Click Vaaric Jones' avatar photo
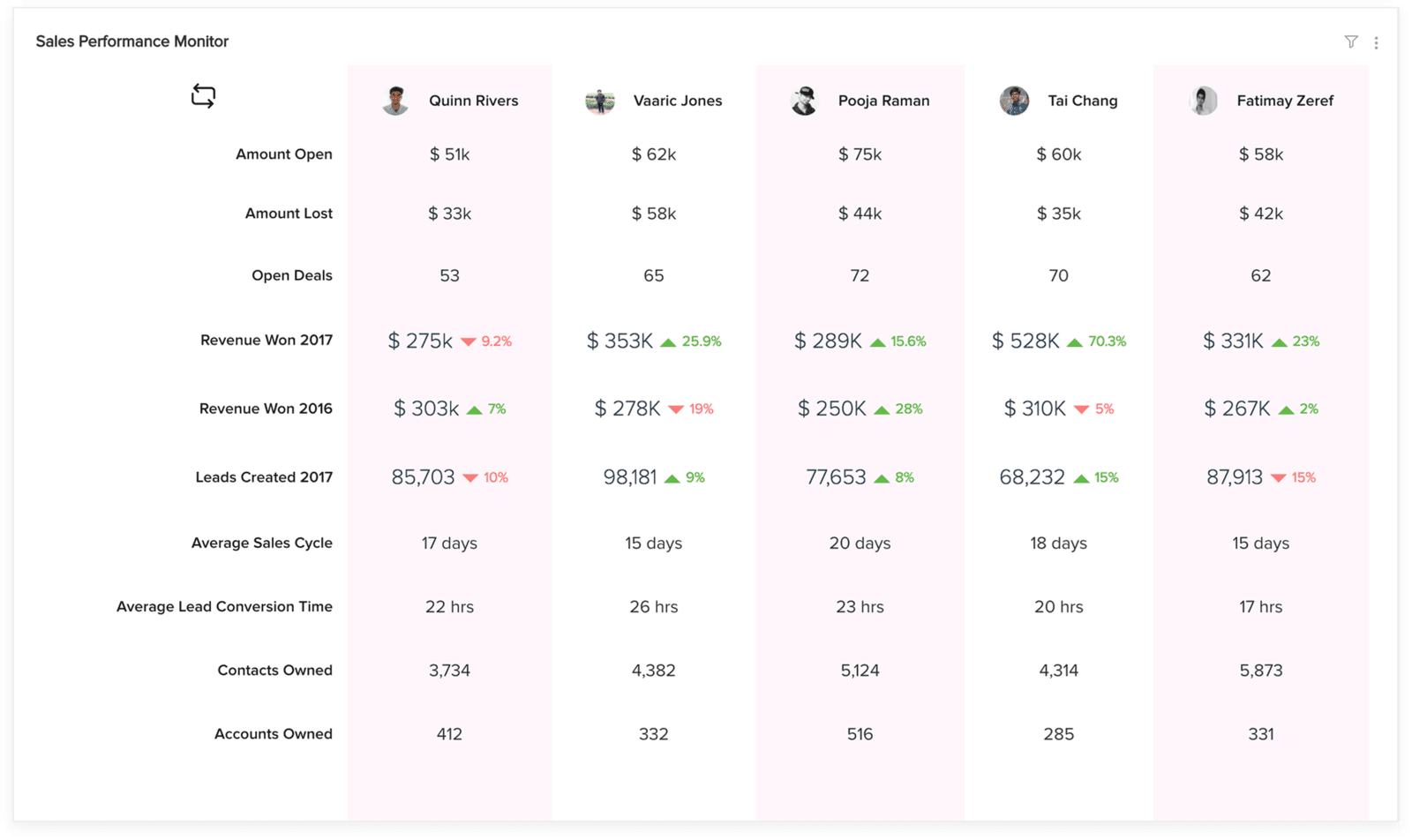Screen dimensions: 1412x840 (600, 101)
